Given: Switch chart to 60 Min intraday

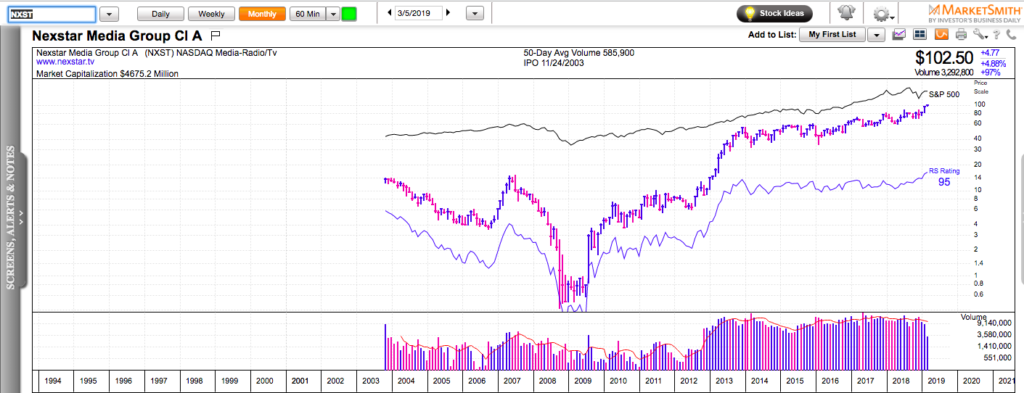Looking at the screenshot, I should 308,14.
